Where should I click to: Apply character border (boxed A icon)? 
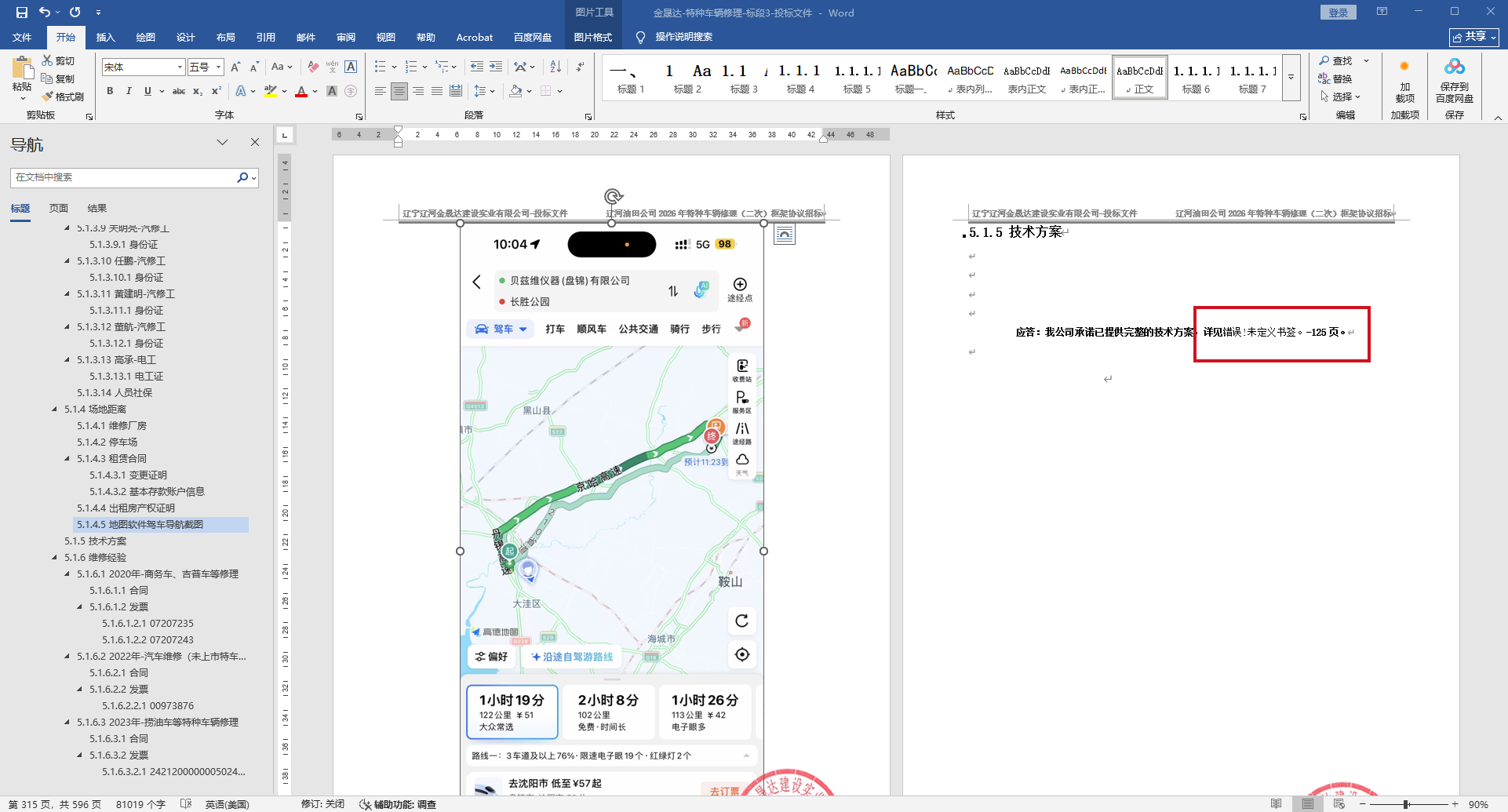(351, 67)
